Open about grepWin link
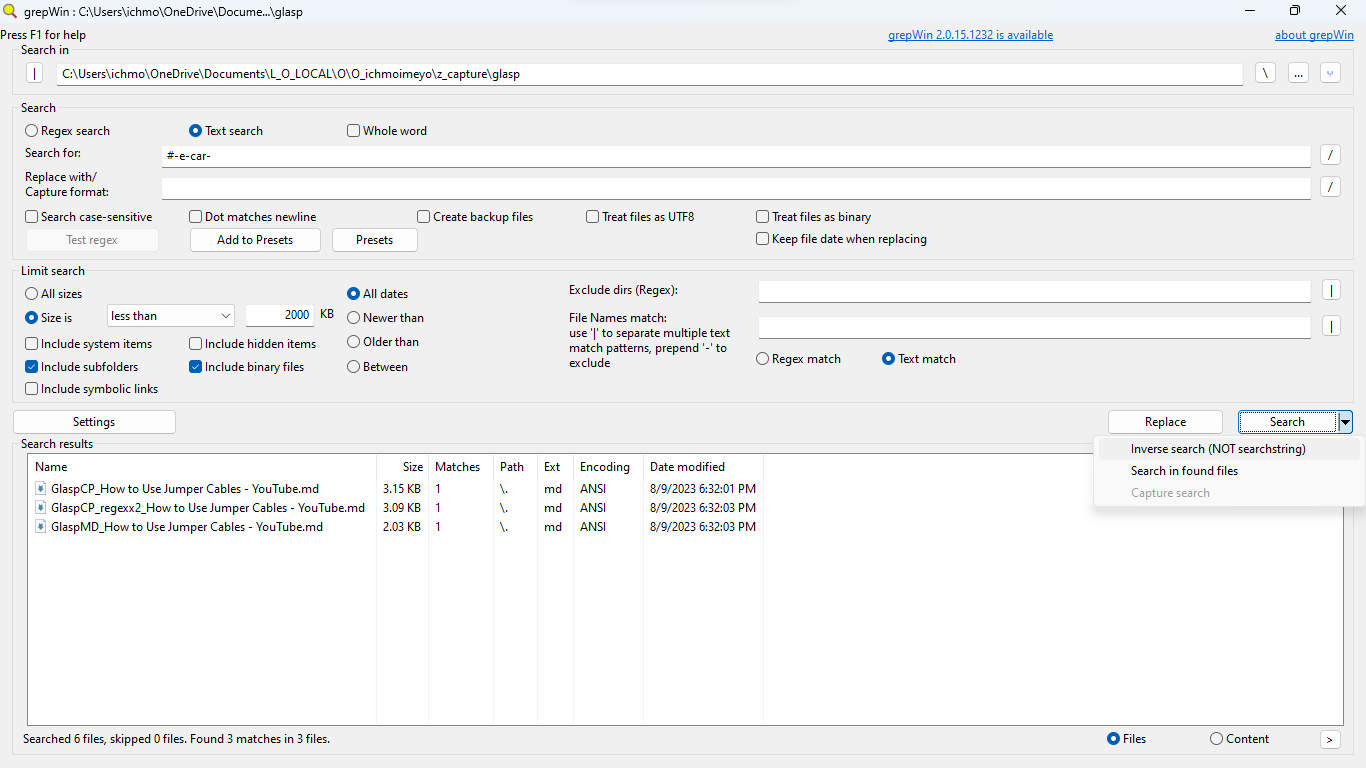This screenshot has width=1366, height=768. tap(1314, 35)
